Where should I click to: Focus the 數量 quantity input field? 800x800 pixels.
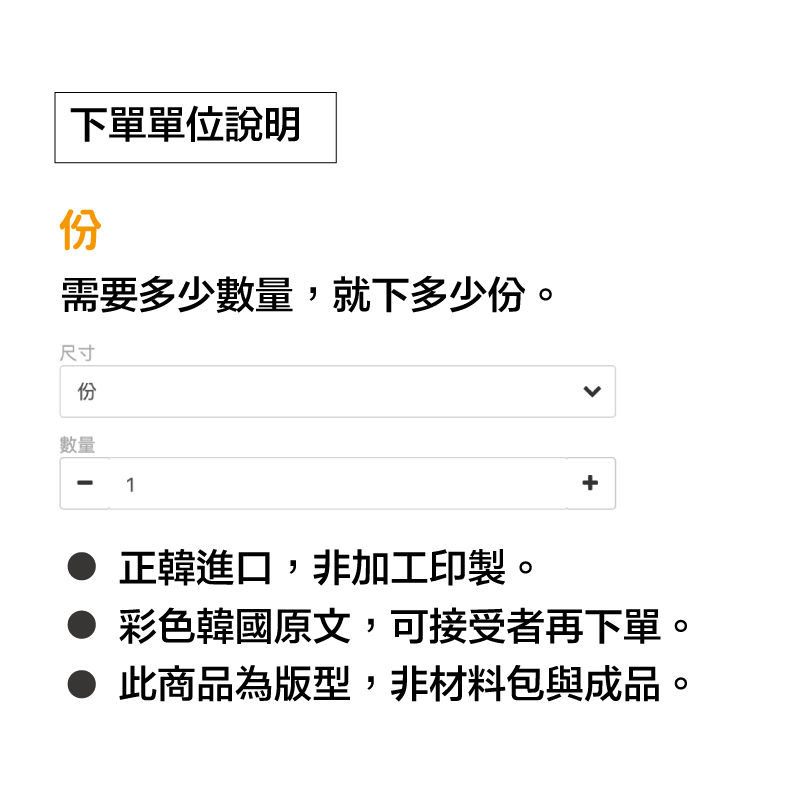337,484
